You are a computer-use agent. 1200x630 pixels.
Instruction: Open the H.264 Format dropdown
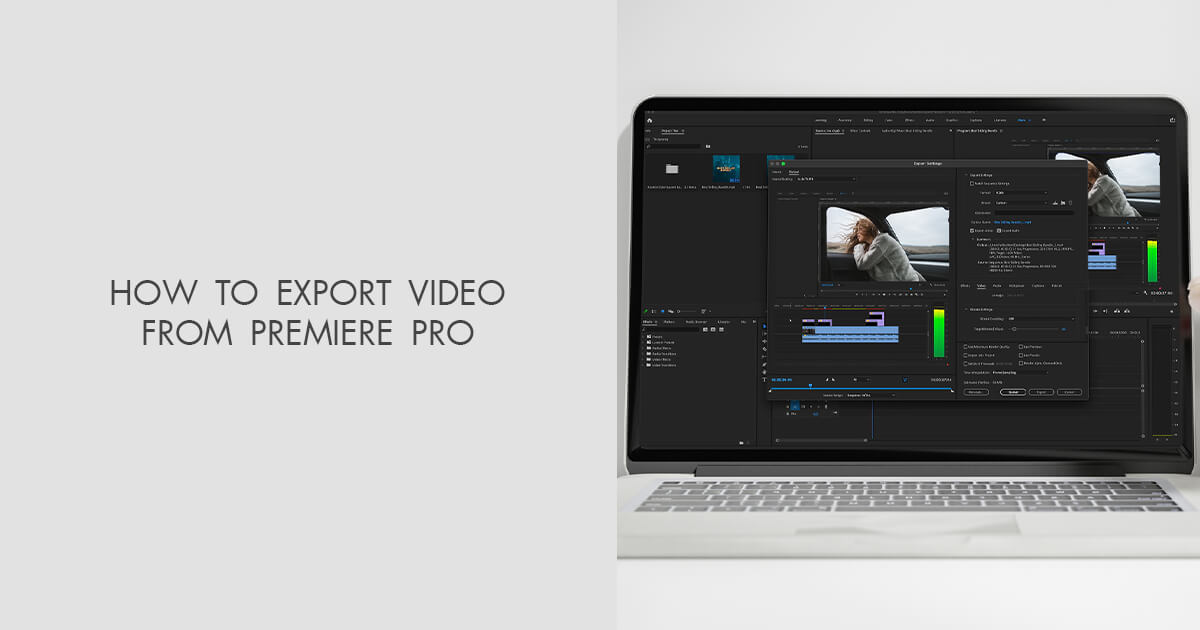1020,192
